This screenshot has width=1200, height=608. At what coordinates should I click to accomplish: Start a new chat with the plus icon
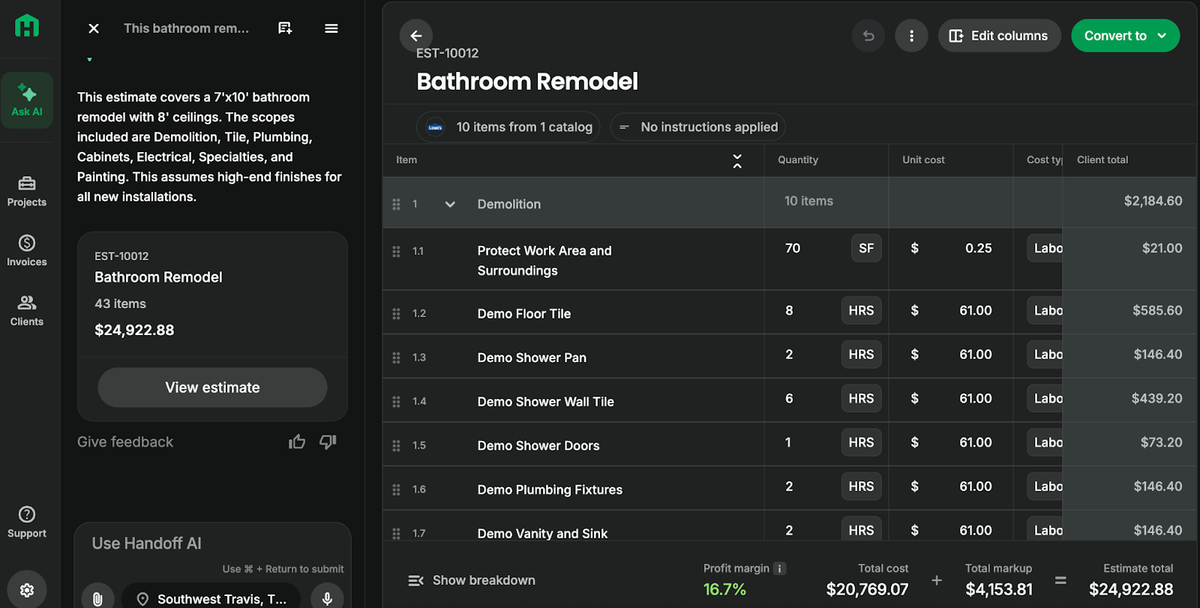285,28
